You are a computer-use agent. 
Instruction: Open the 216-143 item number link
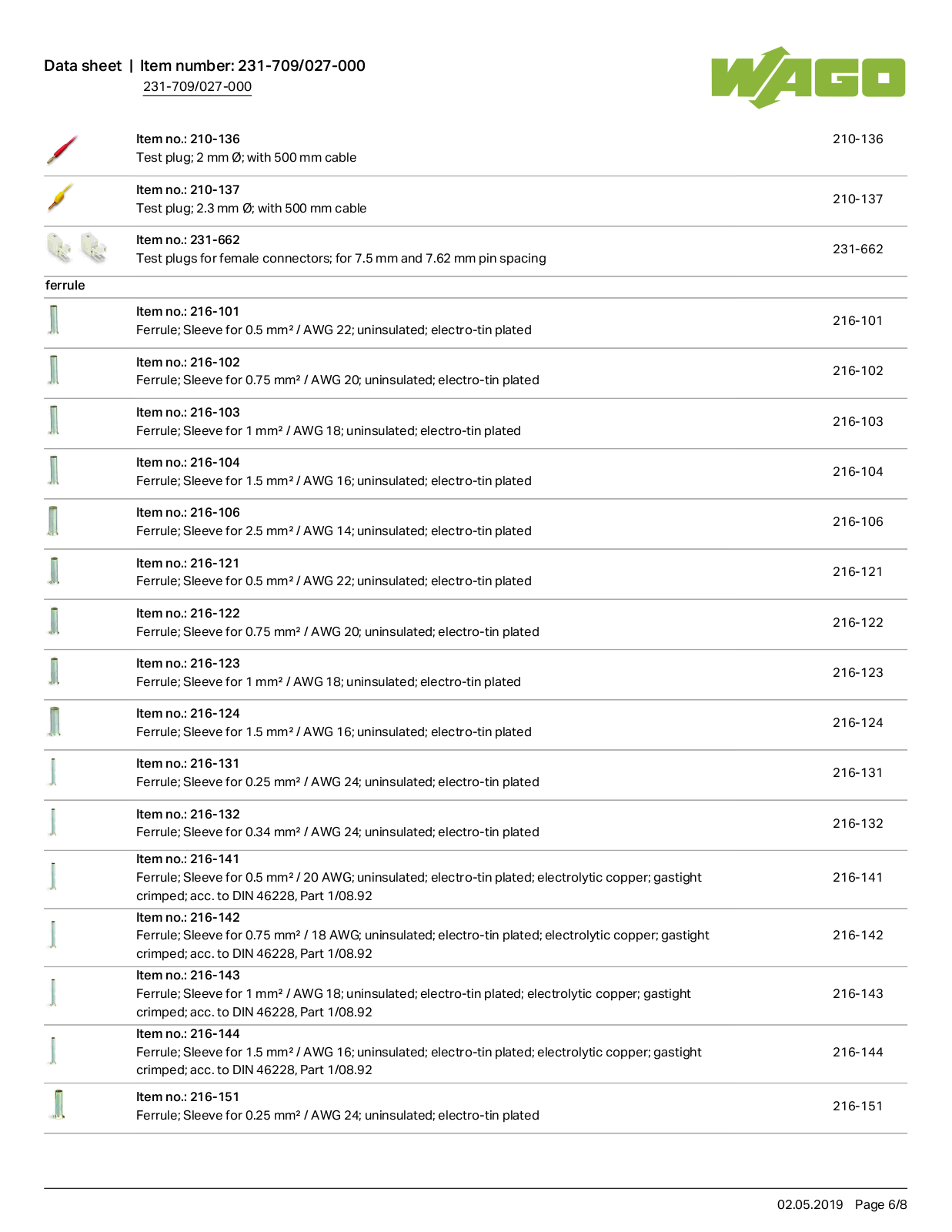(857, 994)
